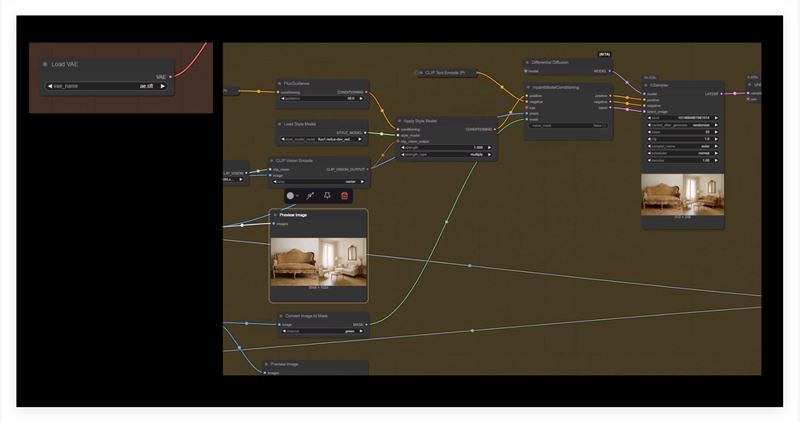The image size is (800, 422).
Task: Open the crop combo in CLIP Vision Encode
Action: coord(319,181)
